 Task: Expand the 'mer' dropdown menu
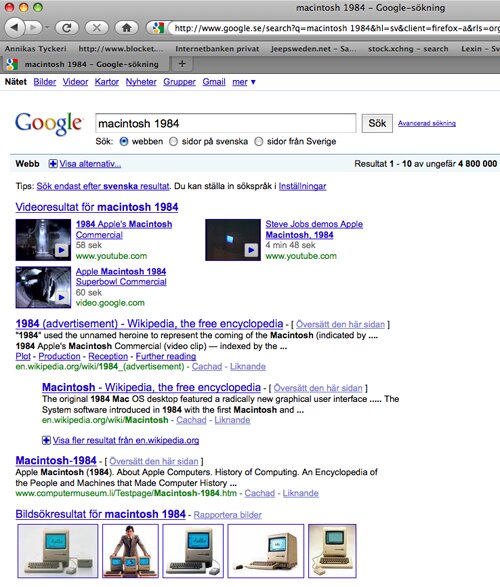coord(244,82)
